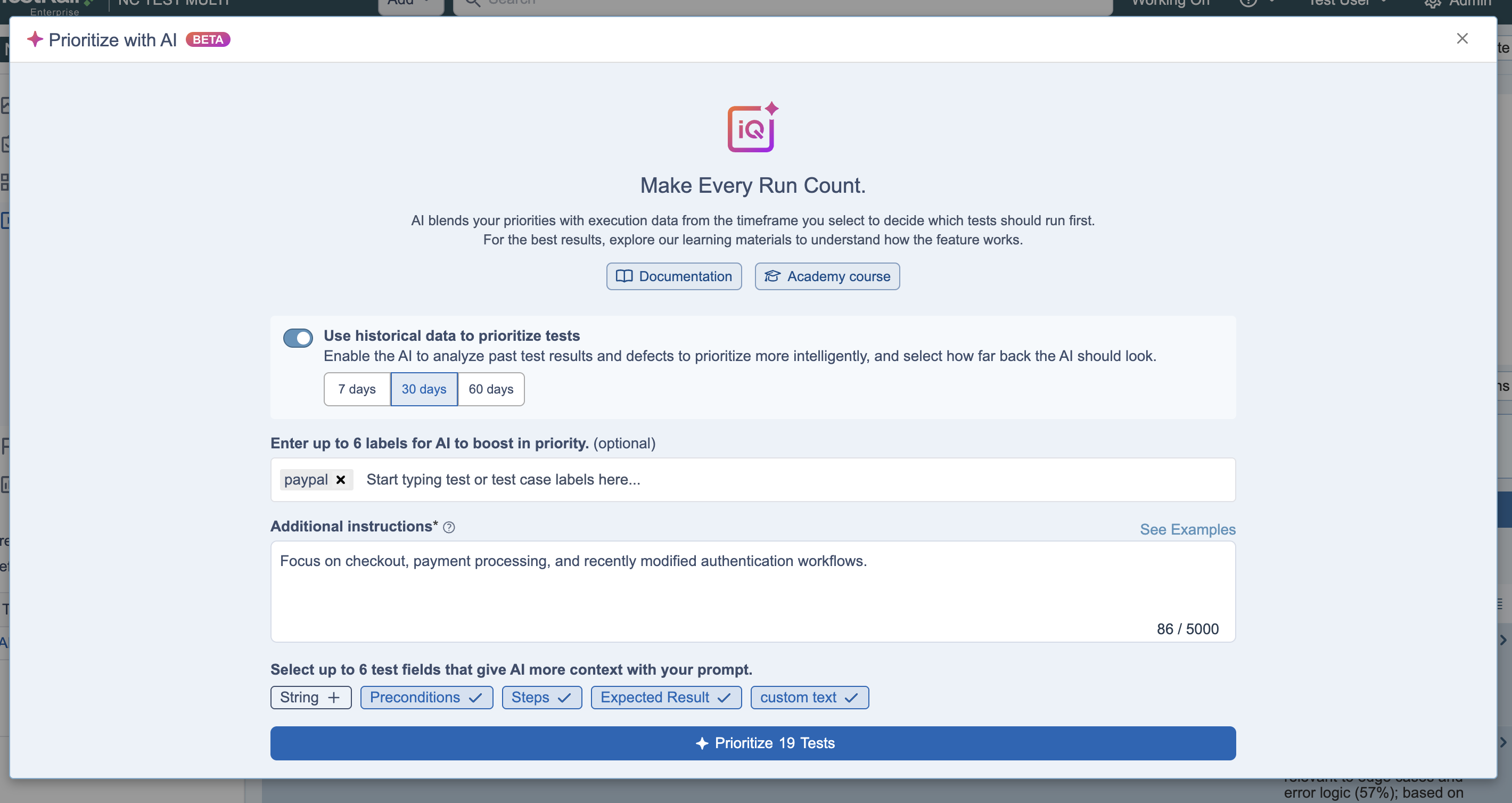
Task: Close the Prioritize with AI dialog
Action: pyautogui.click(x=1461, y=39)
